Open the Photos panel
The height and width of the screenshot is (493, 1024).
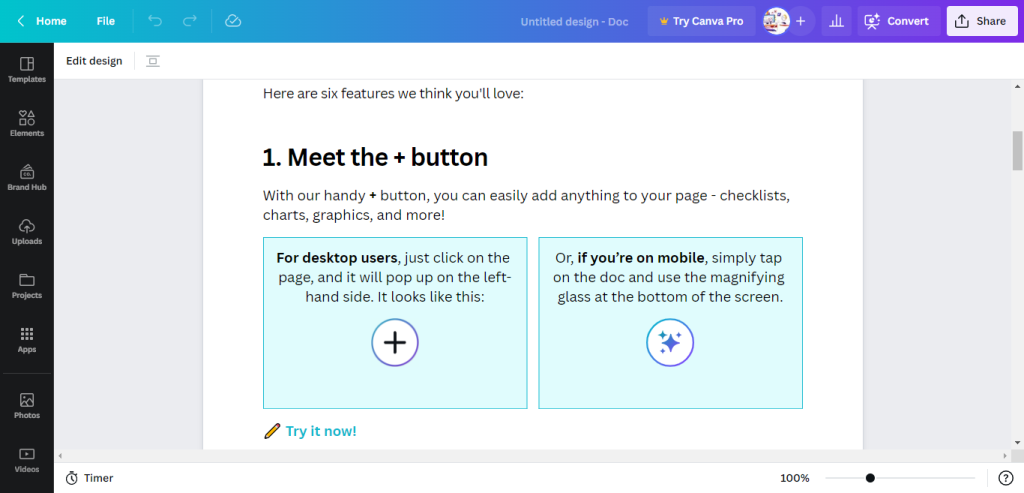(x=27, y=406)
